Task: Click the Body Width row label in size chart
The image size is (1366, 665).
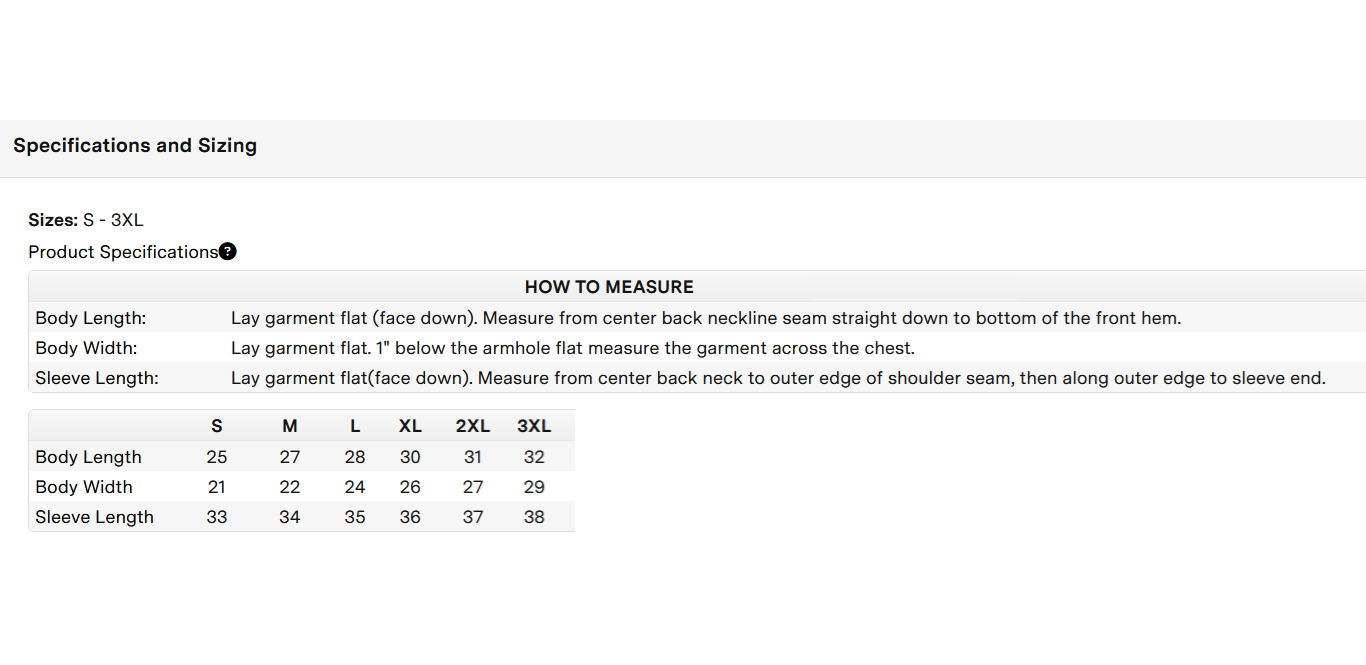Action: pyautogui.click(x=84, y=487)
